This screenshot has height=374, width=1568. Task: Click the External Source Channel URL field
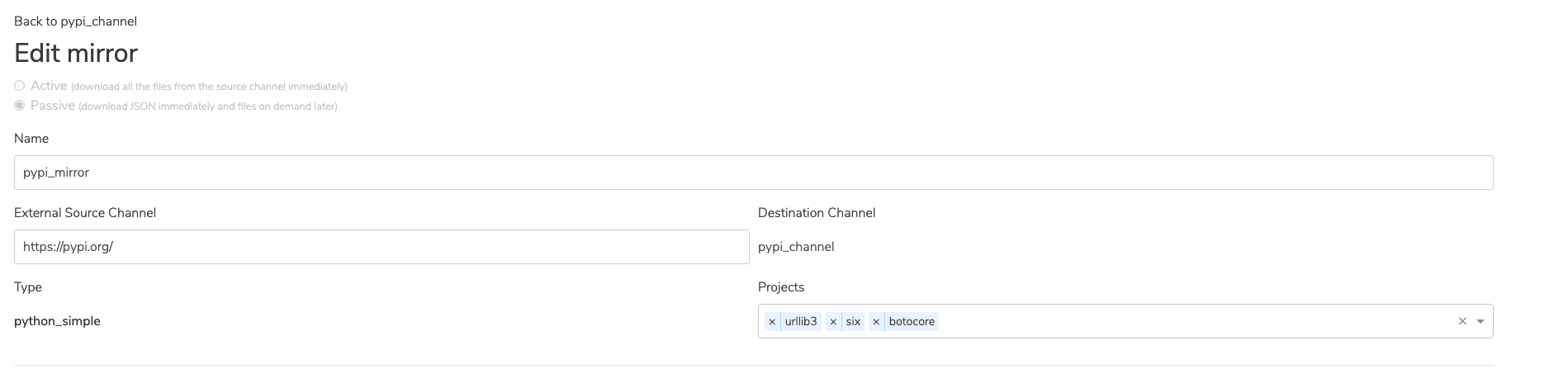381,247
